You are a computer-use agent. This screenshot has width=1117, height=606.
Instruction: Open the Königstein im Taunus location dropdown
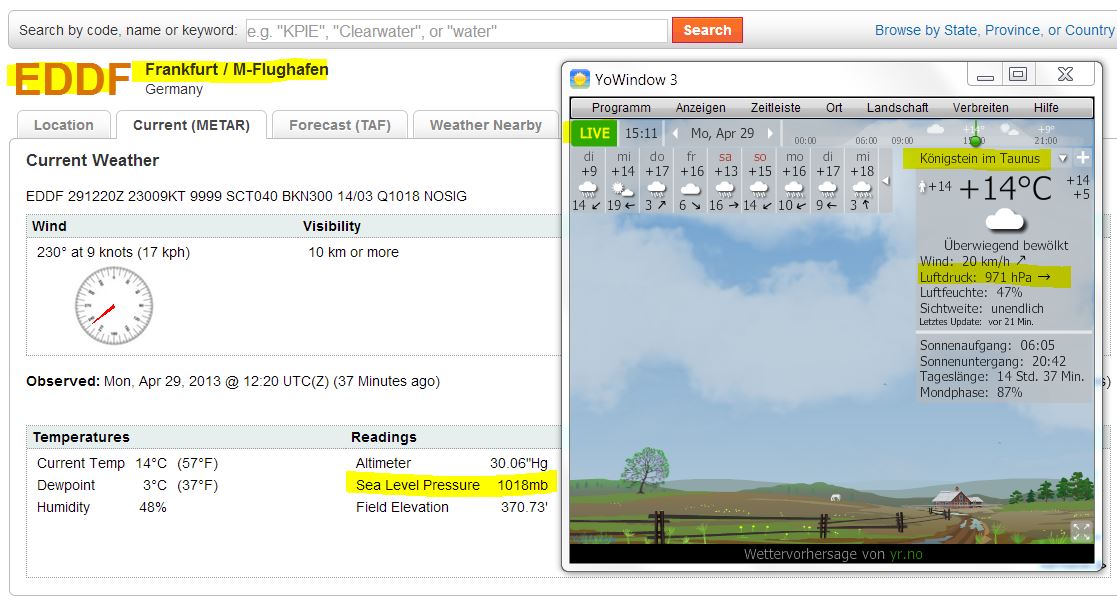[x=1062, y=158]
